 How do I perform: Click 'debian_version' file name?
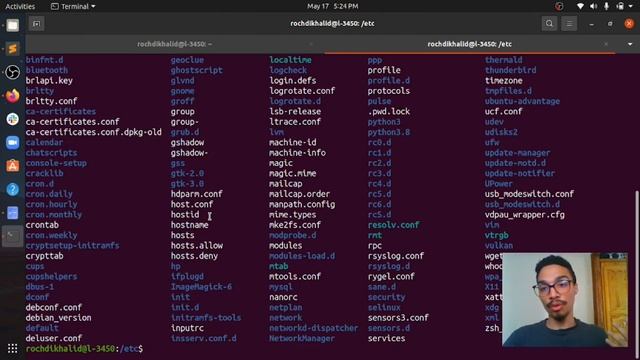pos(58,318)
